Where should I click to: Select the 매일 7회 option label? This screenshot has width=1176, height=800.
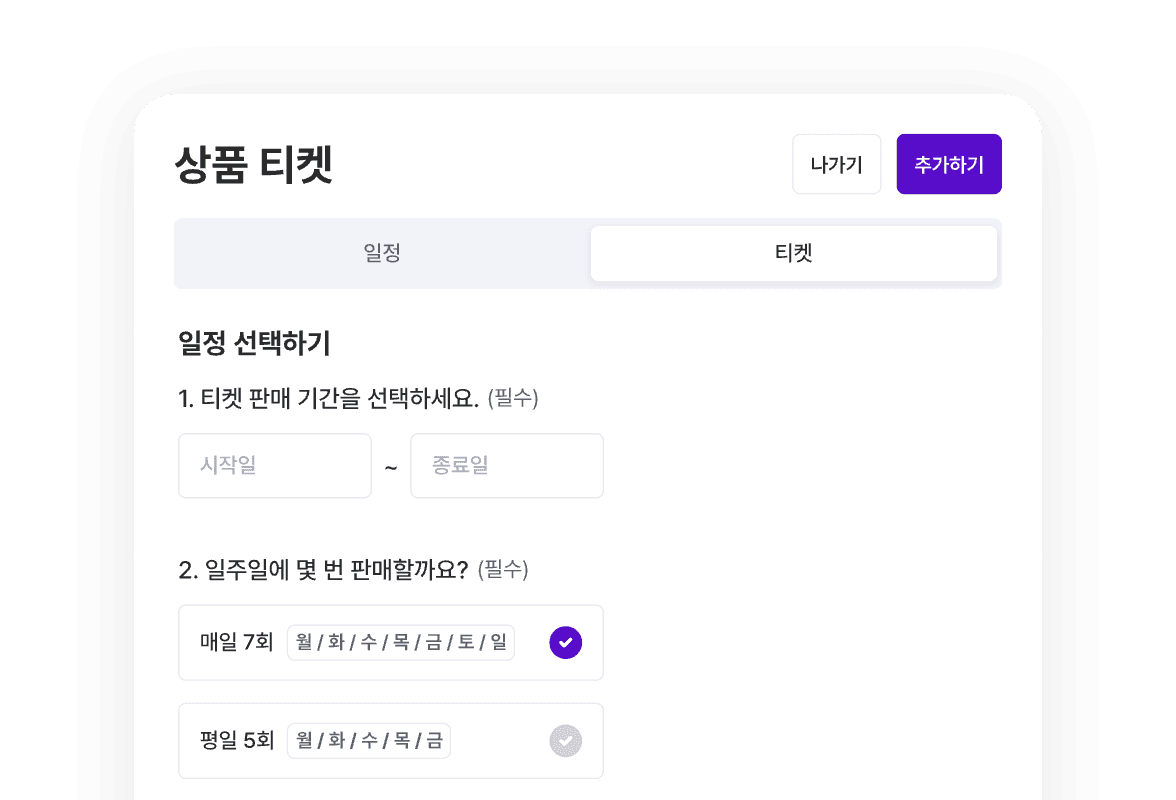[236, 642]
